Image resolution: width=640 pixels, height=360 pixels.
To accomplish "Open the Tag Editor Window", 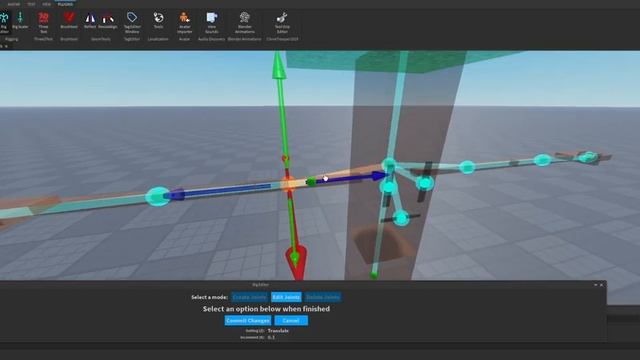I will 132,22.
